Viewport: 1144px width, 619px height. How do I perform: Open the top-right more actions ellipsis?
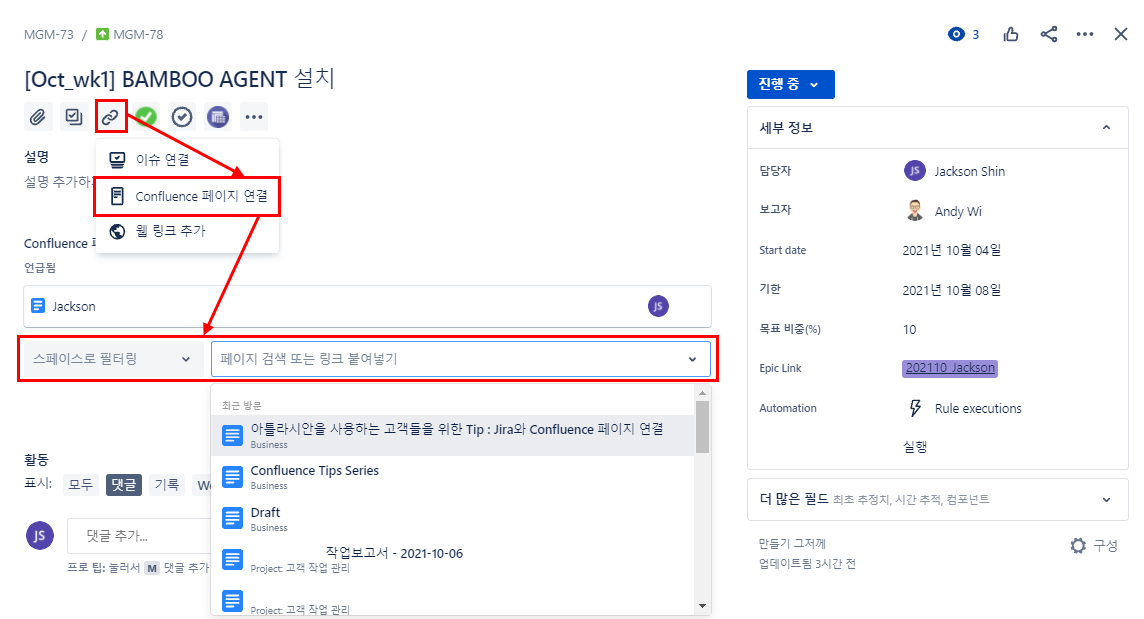pos(1085,34)
